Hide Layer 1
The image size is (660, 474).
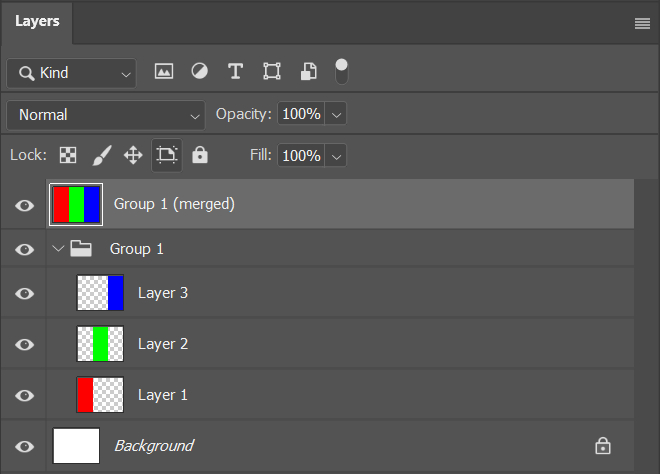[x=24, y=395]
